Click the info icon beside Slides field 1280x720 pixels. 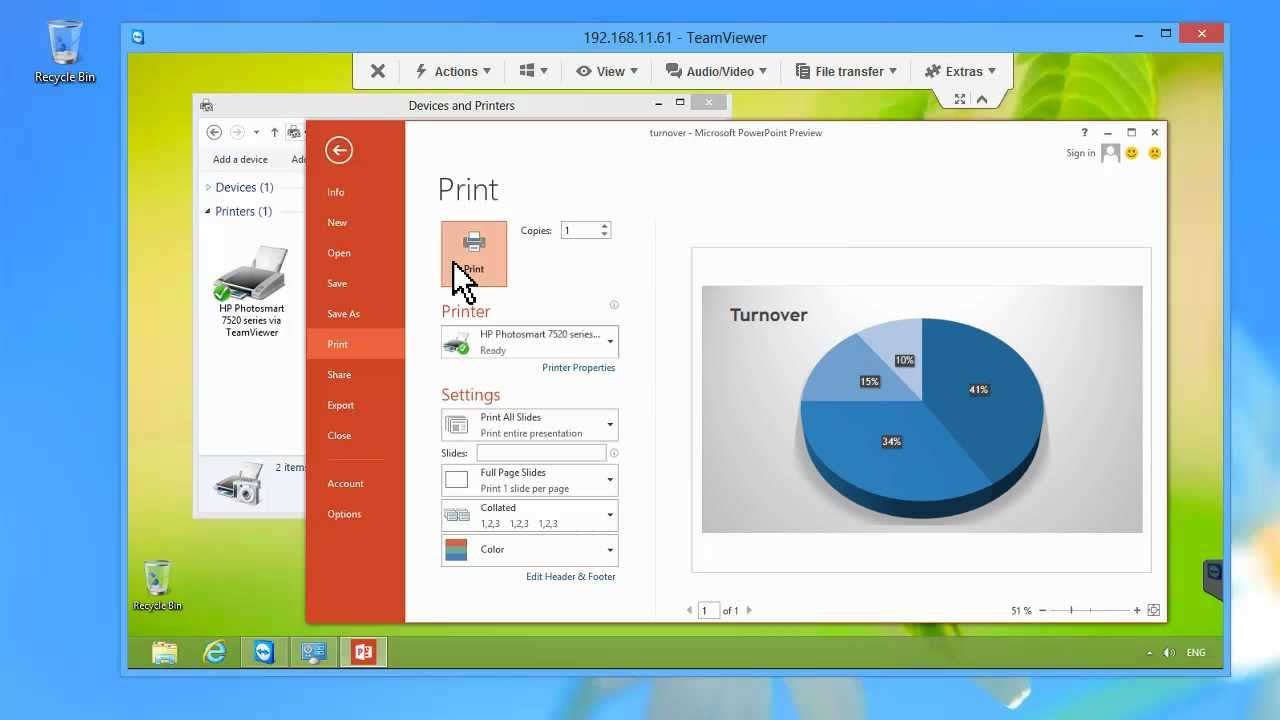tap(614, 453)
